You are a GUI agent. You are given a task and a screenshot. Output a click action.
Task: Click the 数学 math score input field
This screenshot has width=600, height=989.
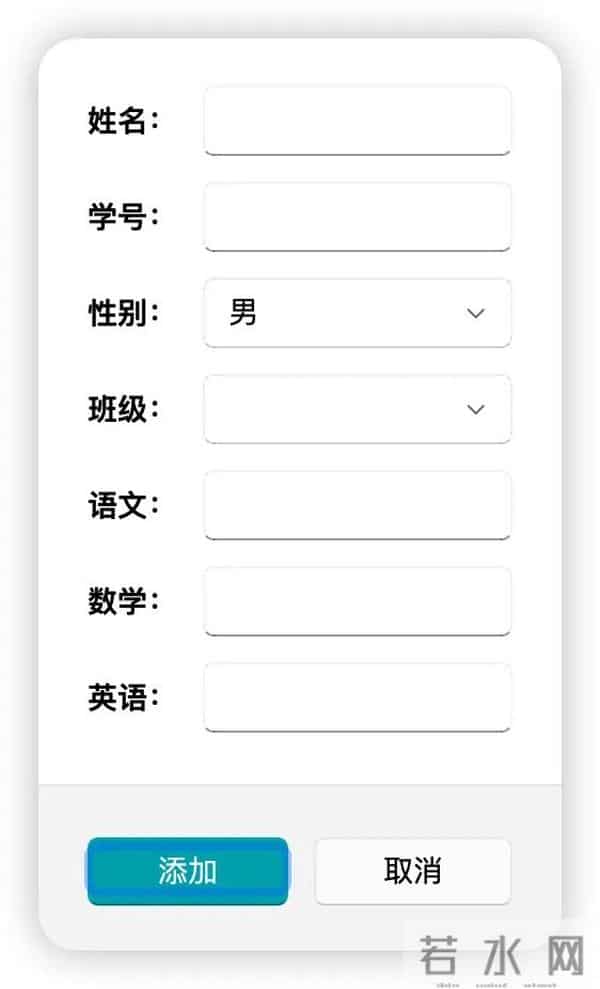[355, 601]
